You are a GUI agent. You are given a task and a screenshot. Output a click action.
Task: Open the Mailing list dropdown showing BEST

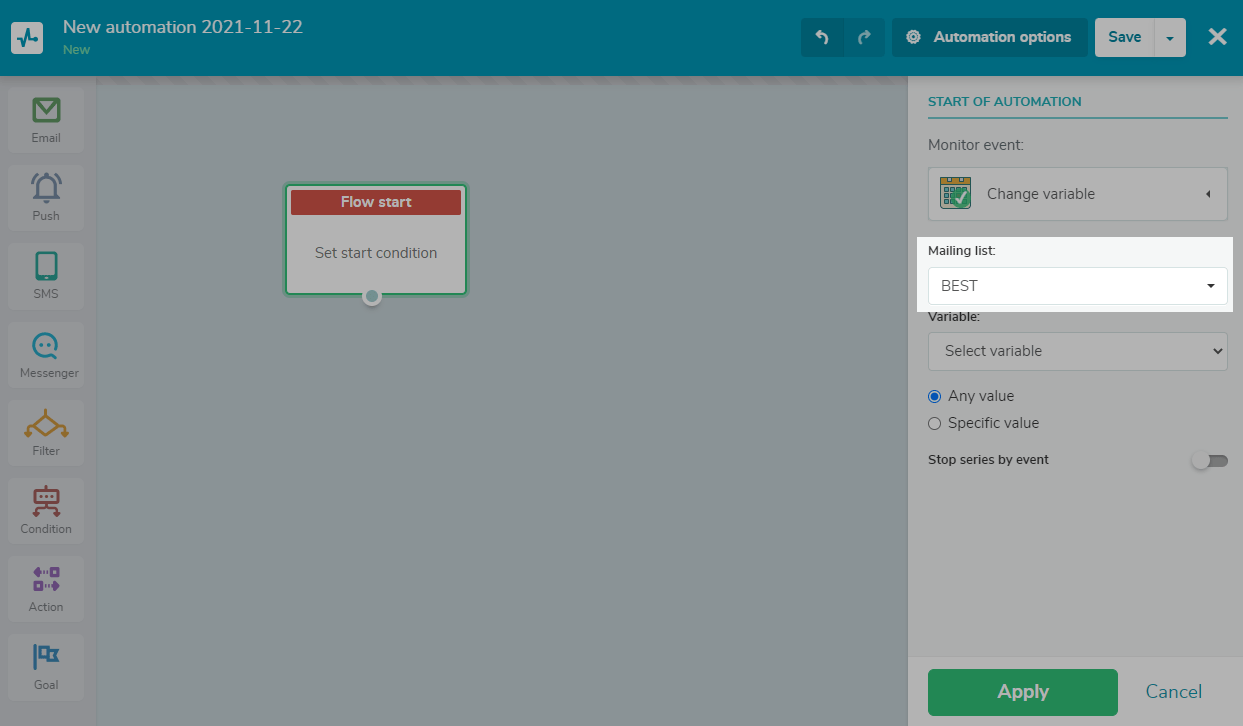tap(1078, 286)
